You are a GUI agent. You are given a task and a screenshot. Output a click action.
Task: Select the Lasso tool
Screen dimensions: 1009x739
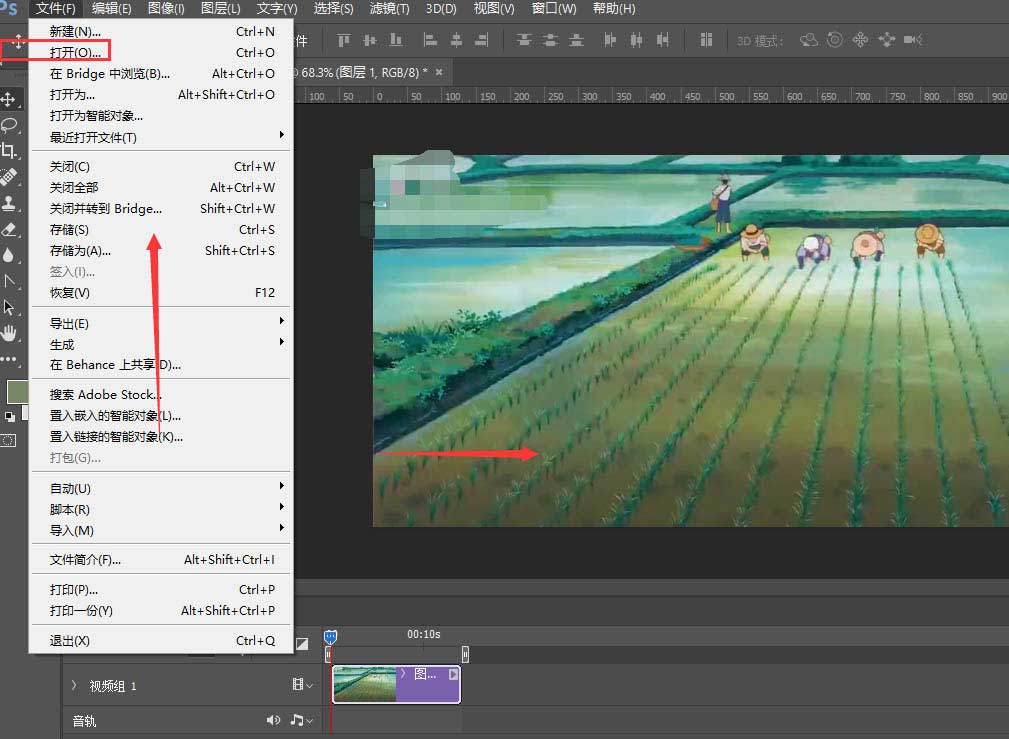(8, 125)
